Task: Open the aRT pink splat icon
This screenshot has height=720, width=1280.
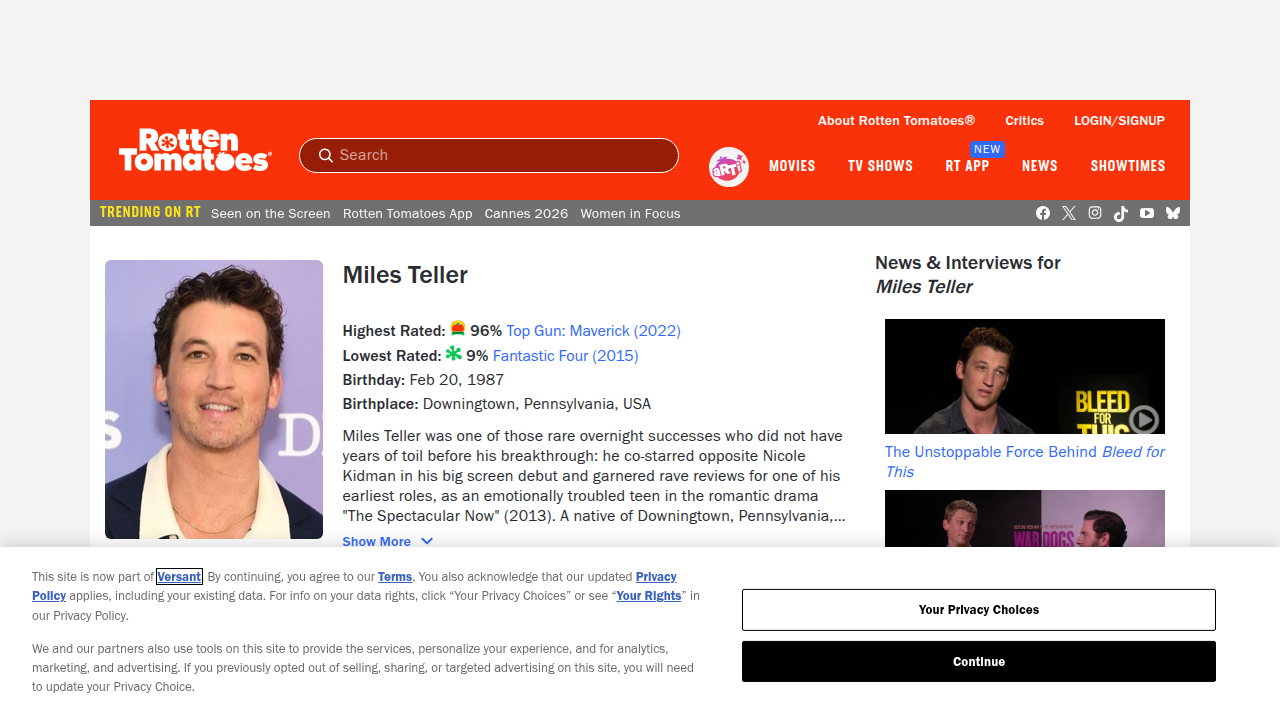Action: tap(729, 167)
